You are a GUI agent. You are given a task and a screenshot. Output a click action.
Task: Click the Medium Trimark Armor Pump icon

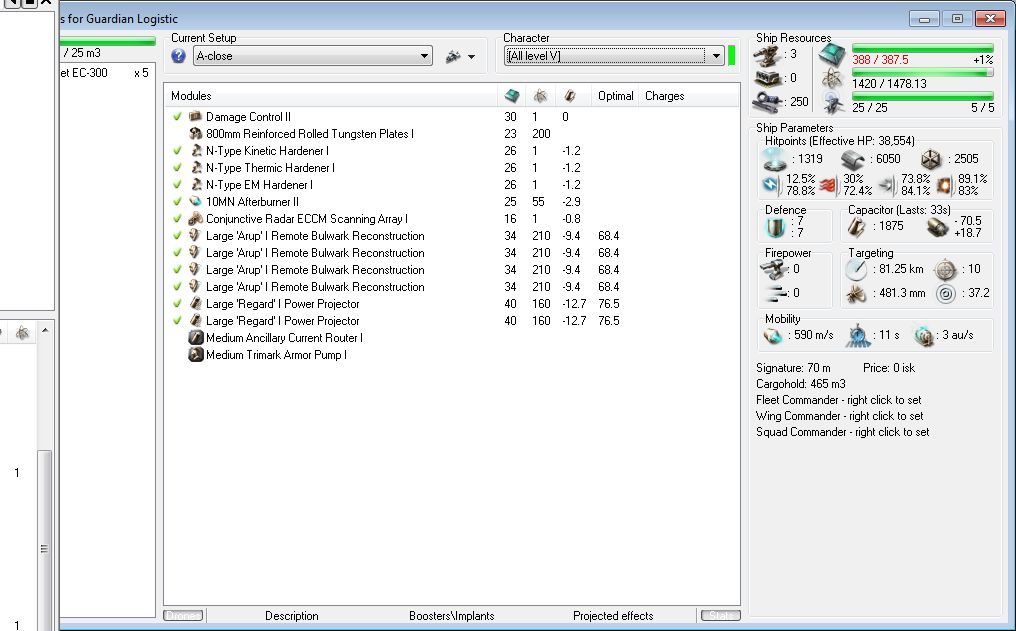(196, 354)
